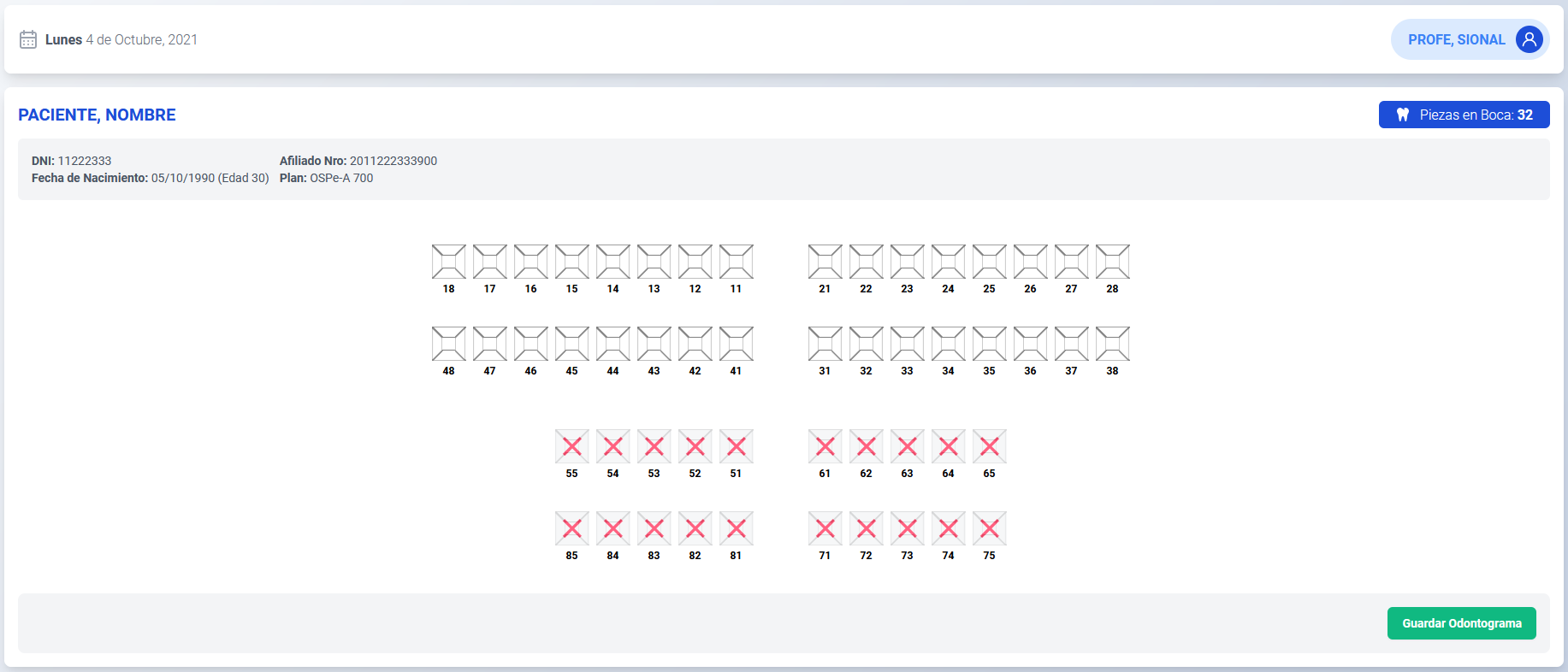Toggle crossed-out tooth 62
This screenshot has width=1568, height=672.
tap(867, 446)
